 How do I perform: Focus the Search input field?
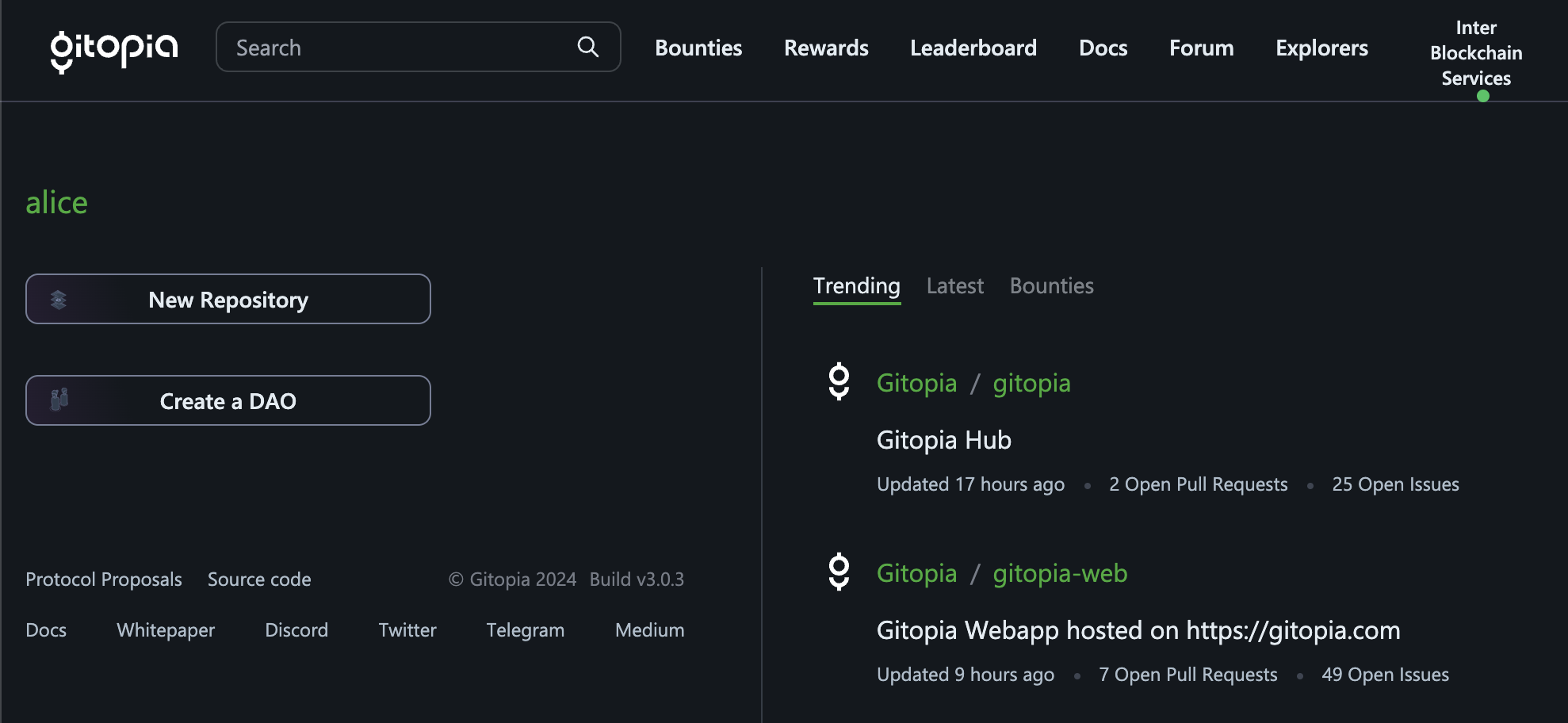point(418,47)
